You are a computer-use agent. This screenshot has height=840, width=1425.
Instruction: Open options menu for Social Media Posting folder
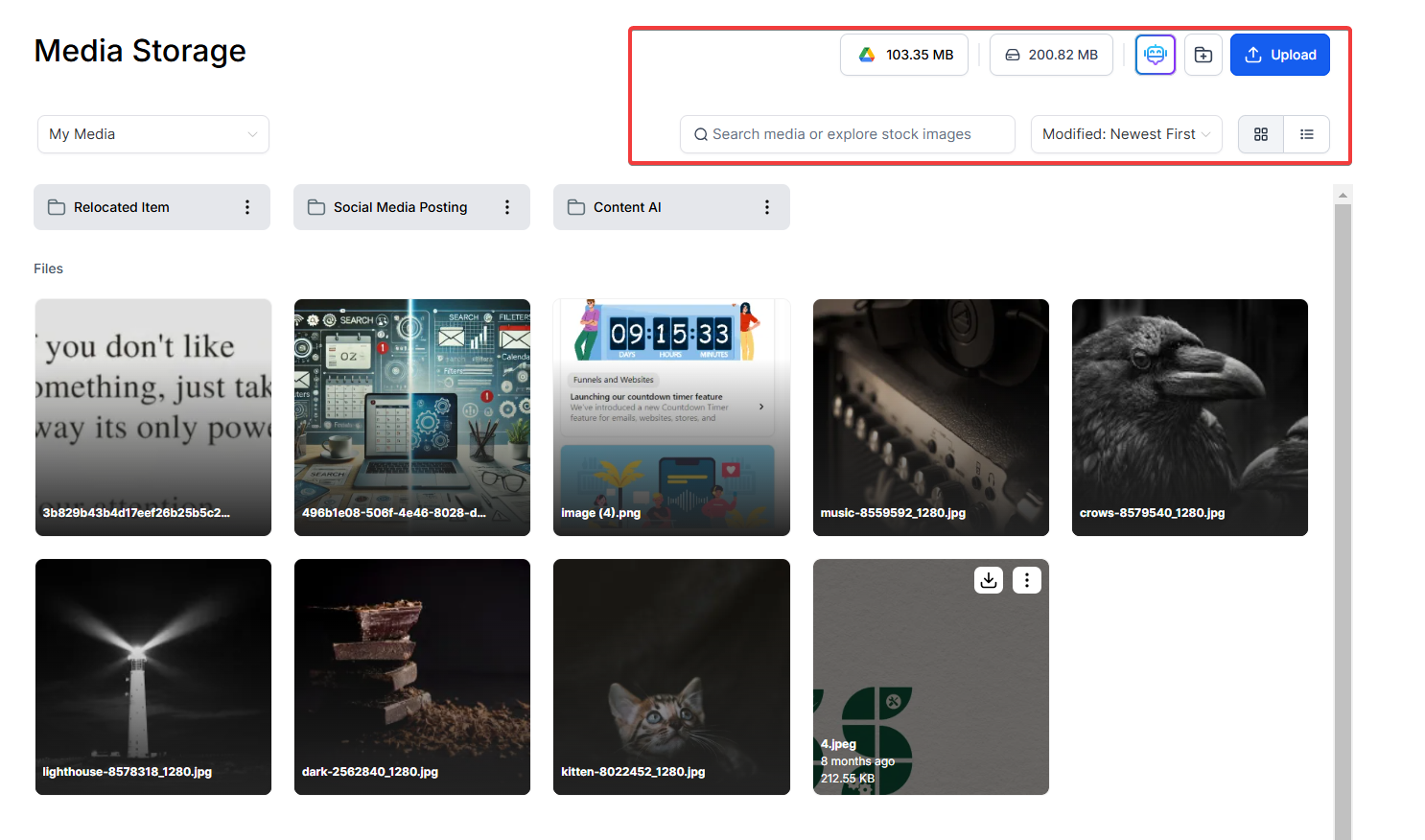[507, 207]
